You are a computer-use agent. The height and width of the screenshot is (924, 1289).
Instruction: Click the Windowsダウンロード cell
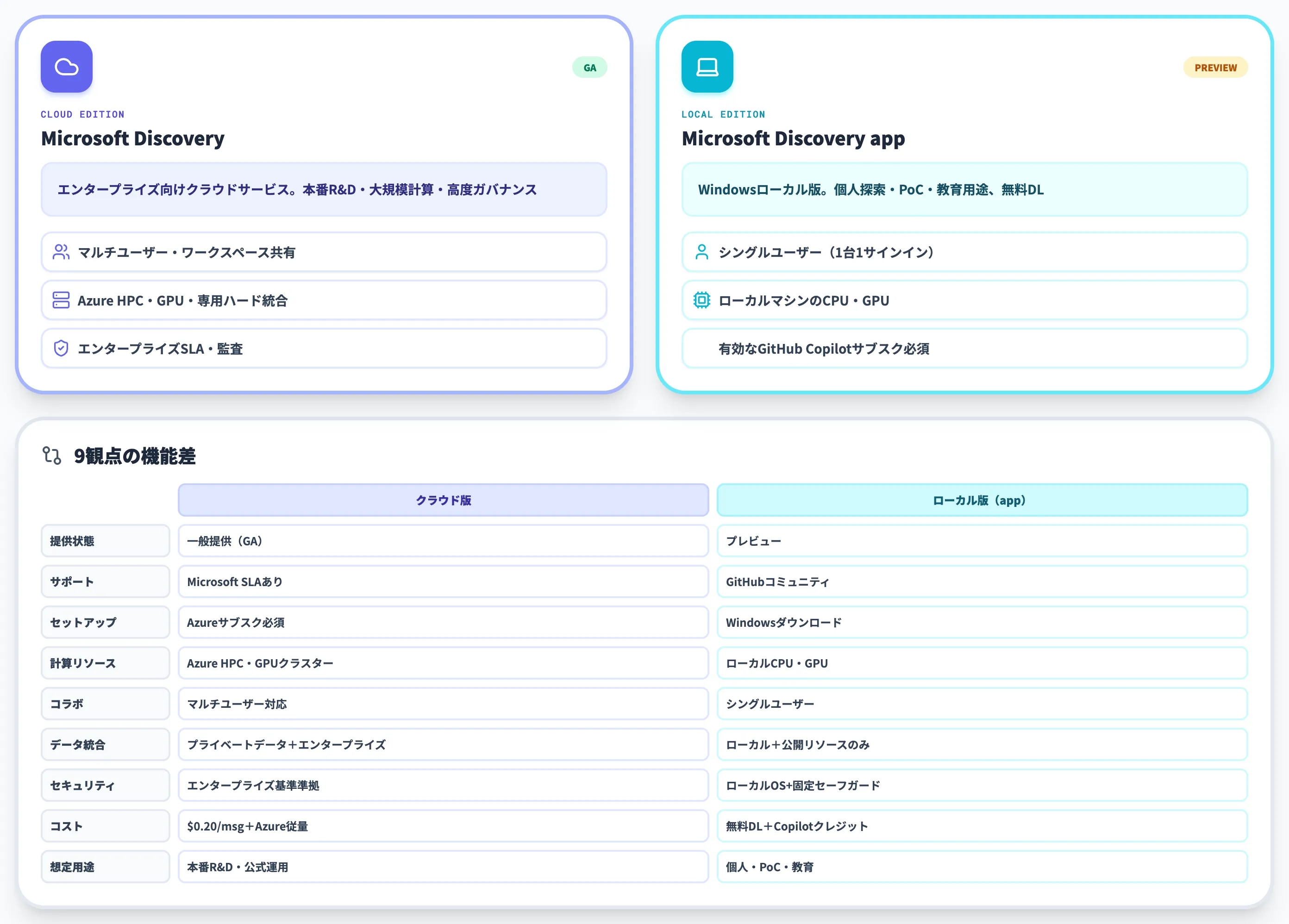[982, 622]
